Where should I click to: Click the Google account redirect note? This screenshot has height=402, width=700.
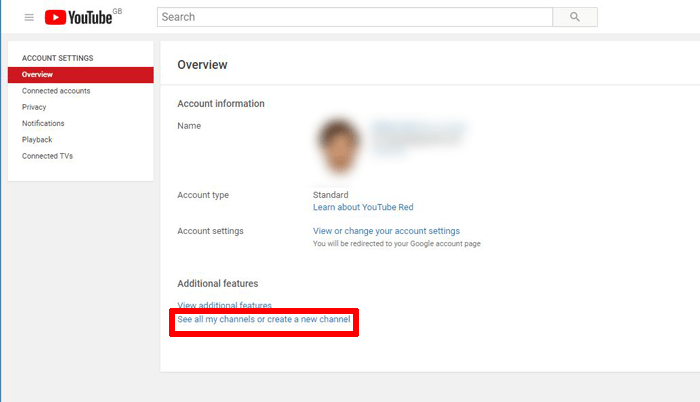(397, 243)
